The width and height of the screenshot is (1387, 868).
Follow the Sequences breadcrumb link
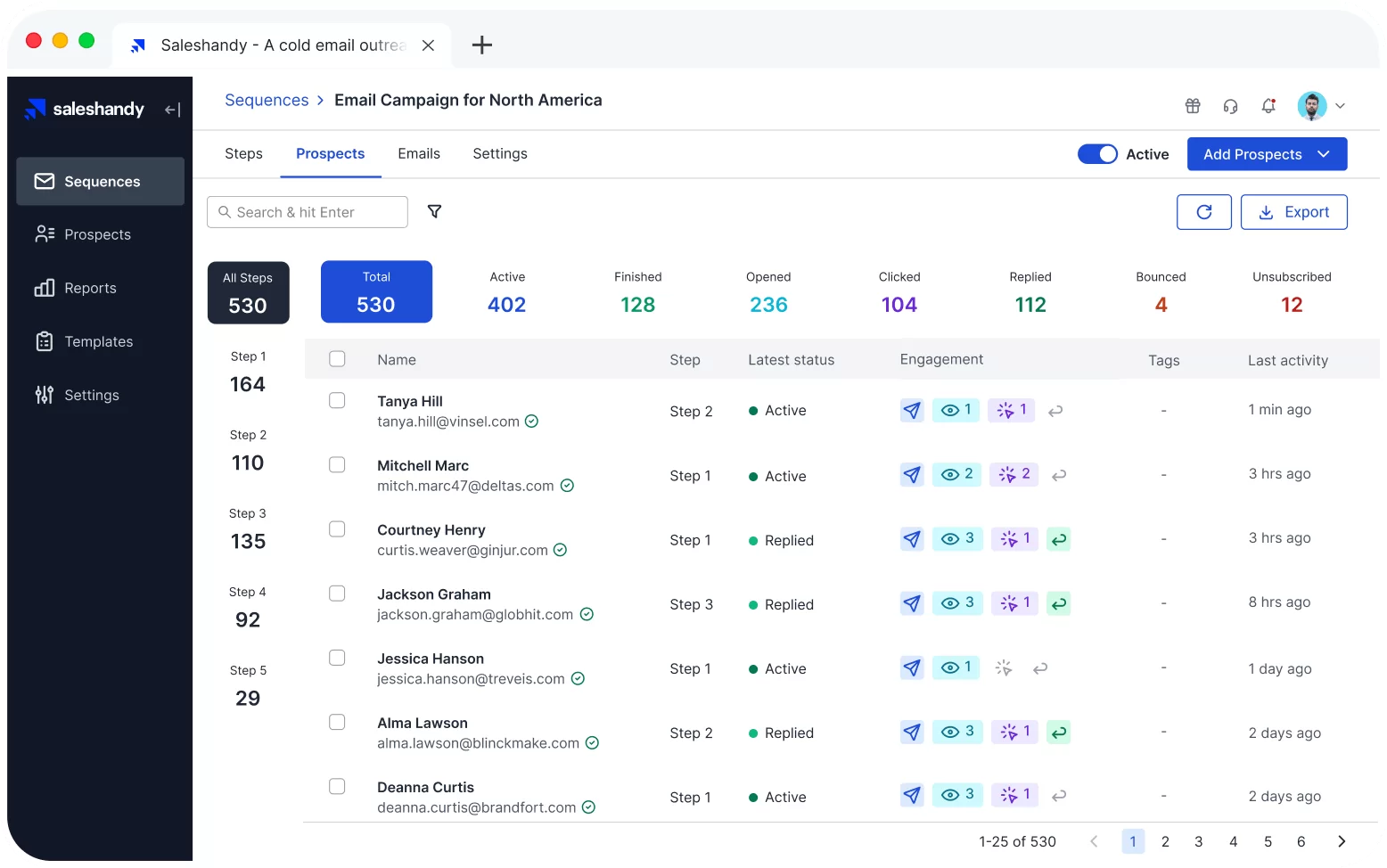point(267,100)
